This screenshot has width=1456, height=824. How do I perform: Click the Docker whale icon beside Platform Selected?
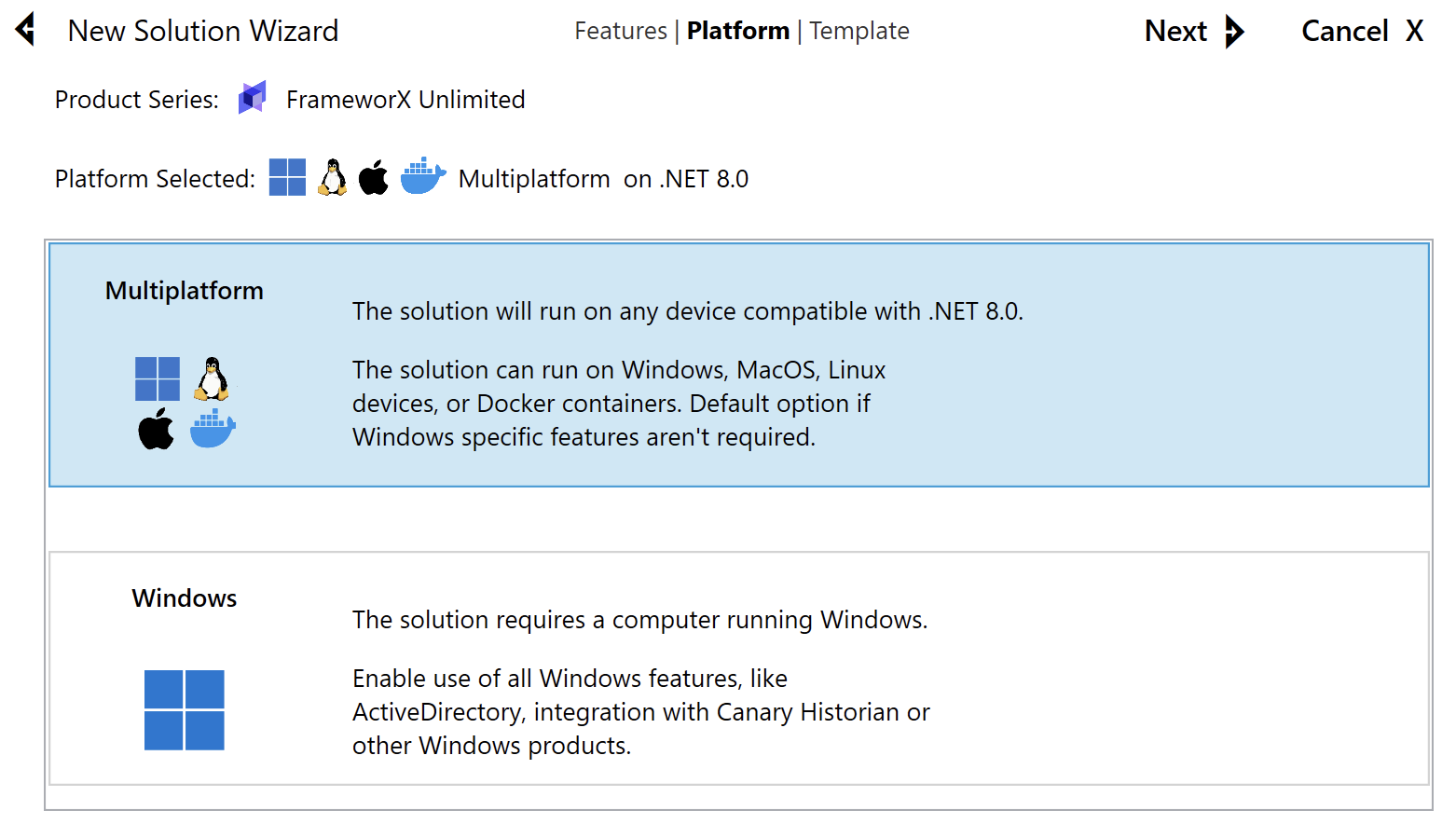422,176
